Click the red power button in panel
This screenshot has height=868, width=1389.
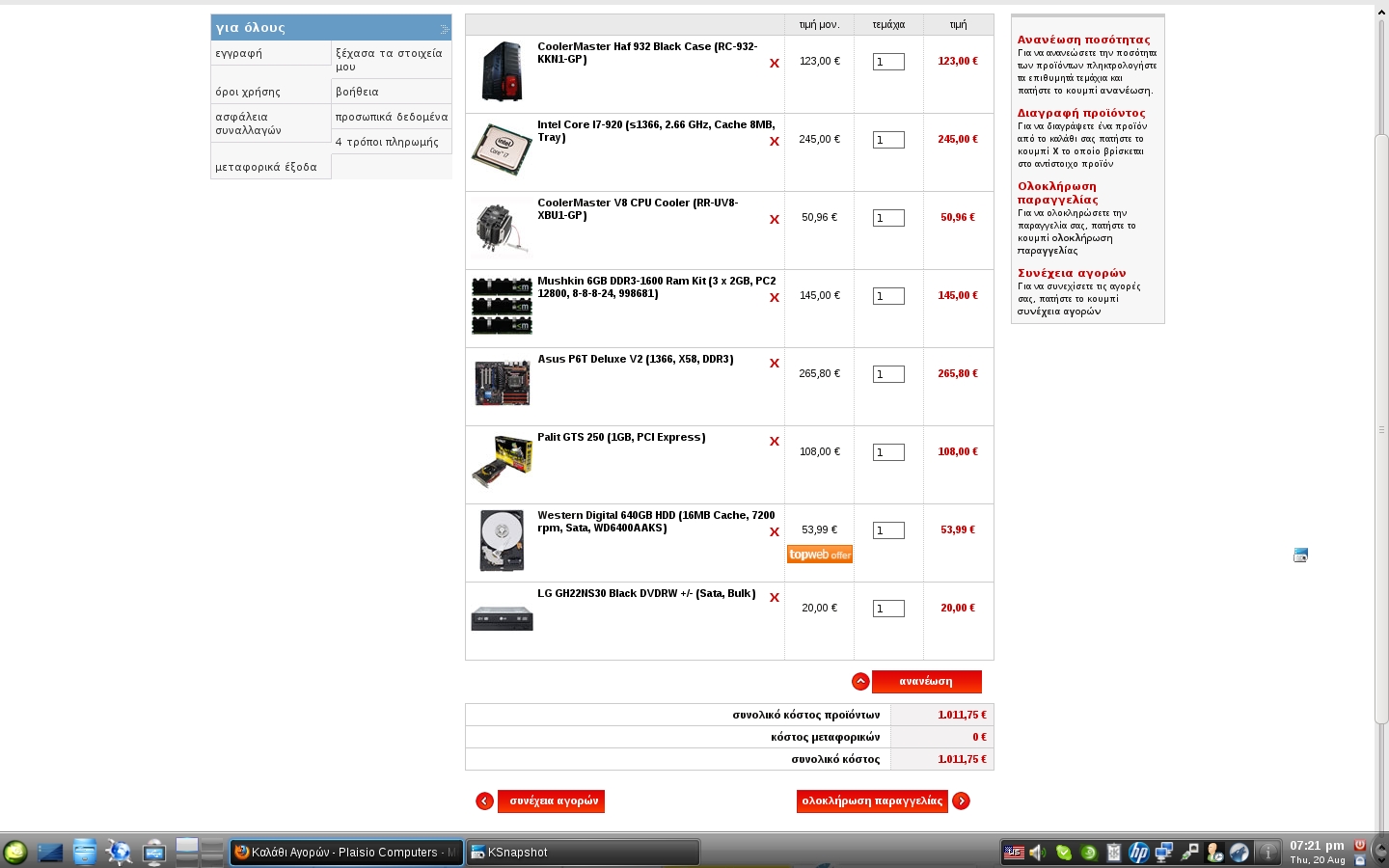(1360, 845)
